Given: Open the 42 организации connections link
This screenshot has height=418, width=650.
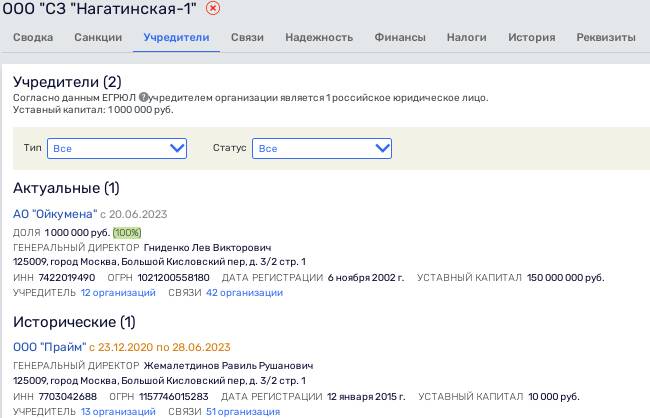Looking at the screenshot, I should pyautogui.click(x=245, y=293).
